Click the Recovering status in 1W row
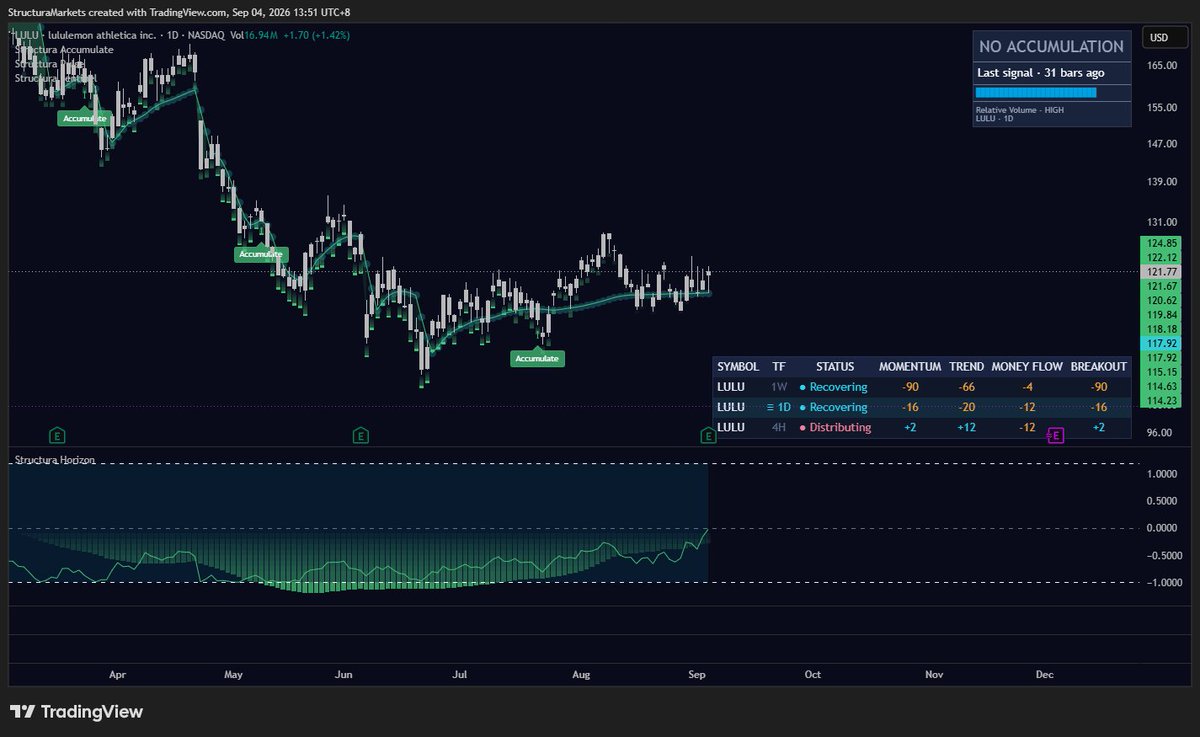The width and height of the screenshot is (1200, 737). (834, 387)
